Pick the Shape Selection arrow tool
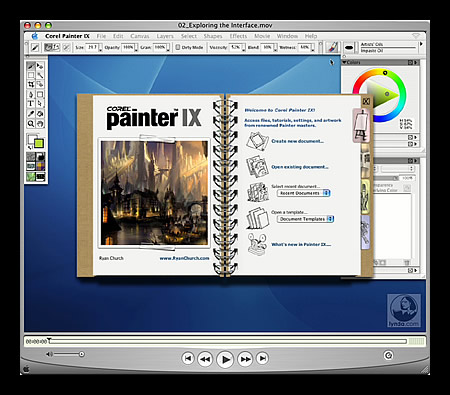The height and width of the screenshot is (395, 450). (x=40, y=103)
